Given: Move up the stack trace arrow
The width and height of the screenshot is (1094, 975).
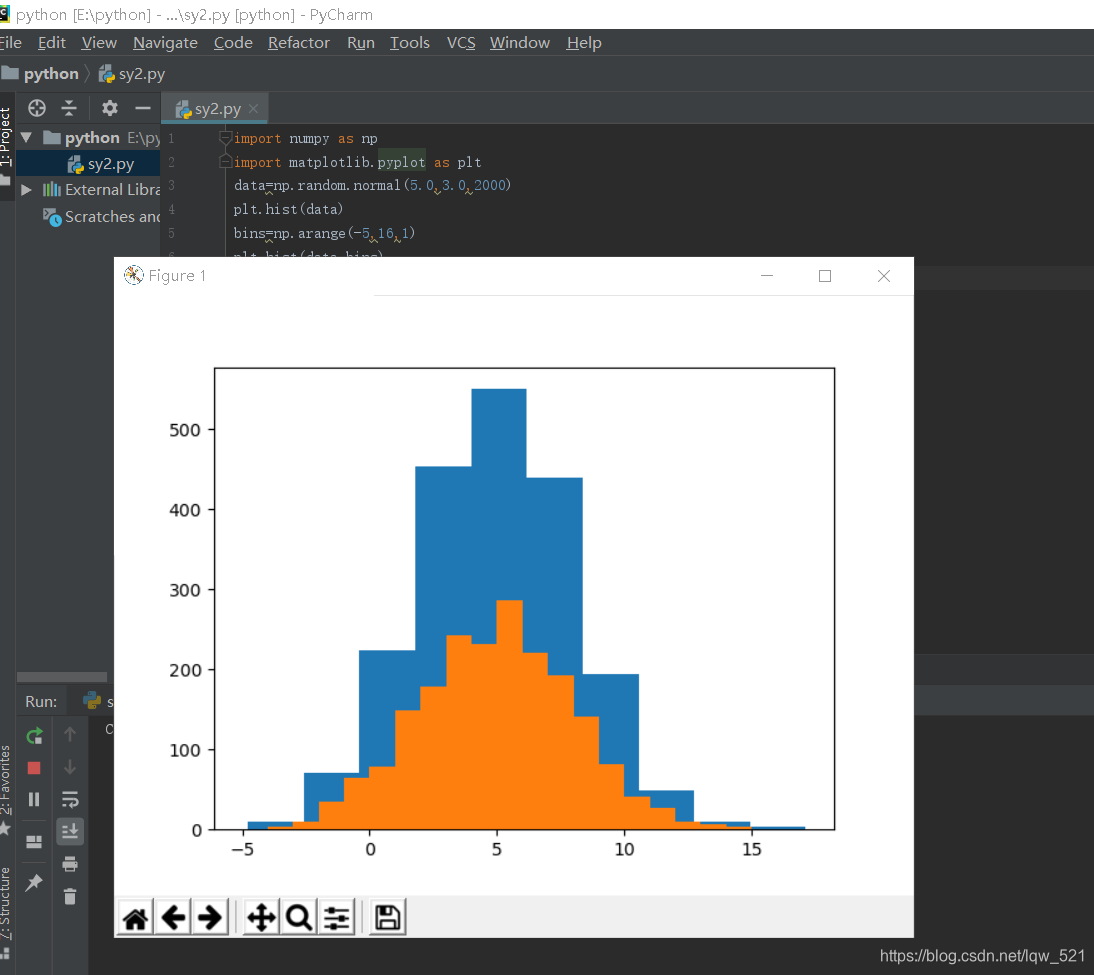Looking at the screenshot, I should [x=70, y=734].
